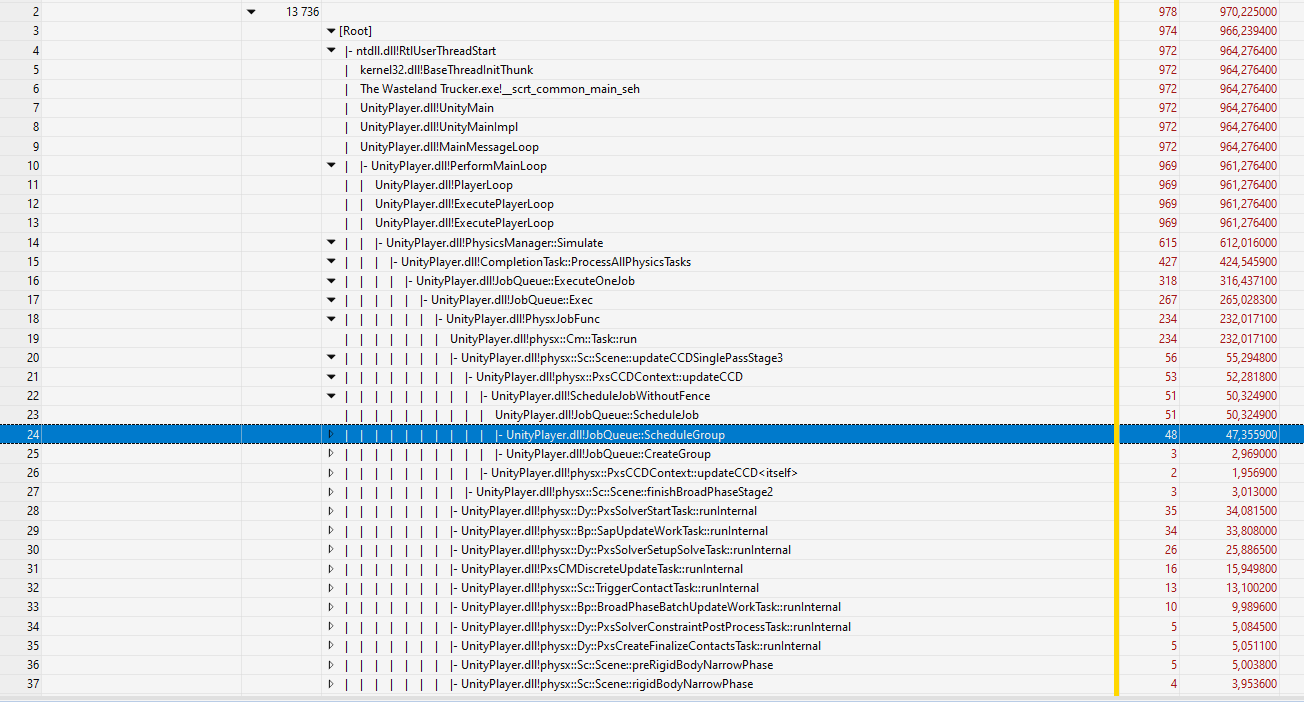This screenshot has width=1304, height=702.
Task: Click line number 37
Action: coord(35,684)
